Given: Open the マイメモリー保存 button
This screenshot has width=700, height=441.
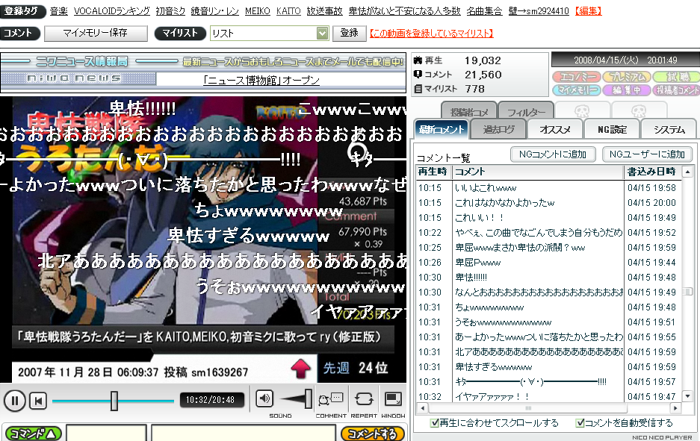Looking at the screenshot, I should coord(96,33).
